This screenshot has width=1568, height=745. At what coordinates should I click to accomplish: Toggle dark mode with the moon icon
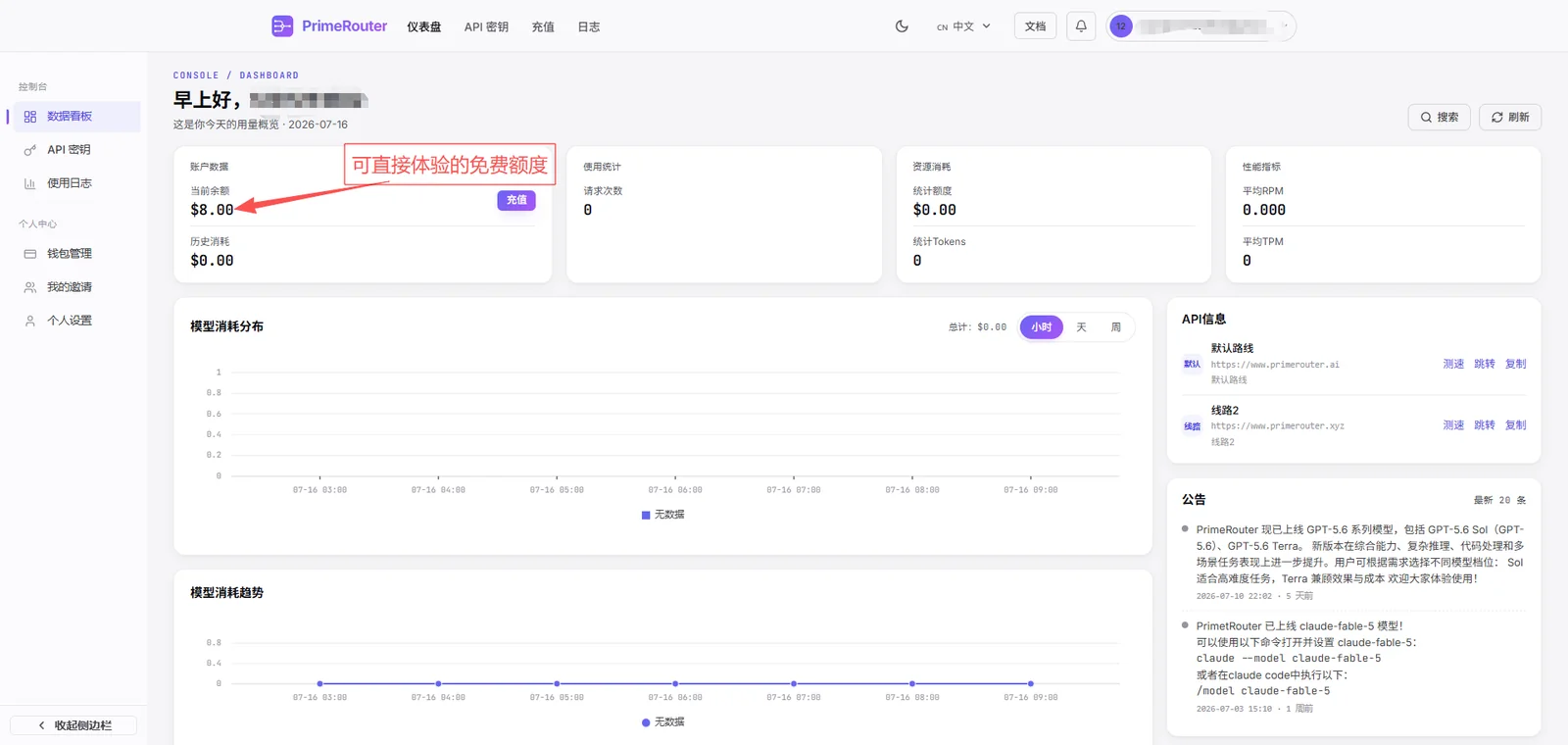pos(902,26)
